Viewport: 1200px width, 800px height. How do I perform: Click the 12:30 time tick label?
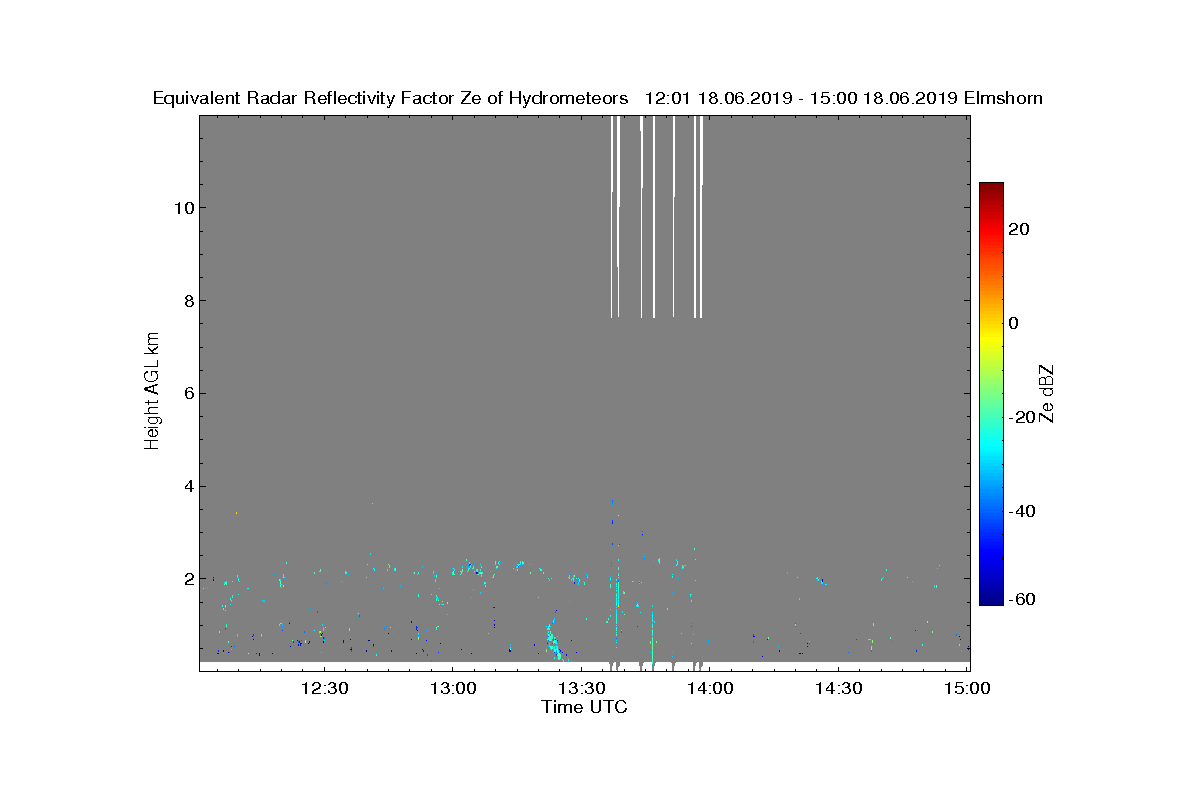[x=323, y=688]
